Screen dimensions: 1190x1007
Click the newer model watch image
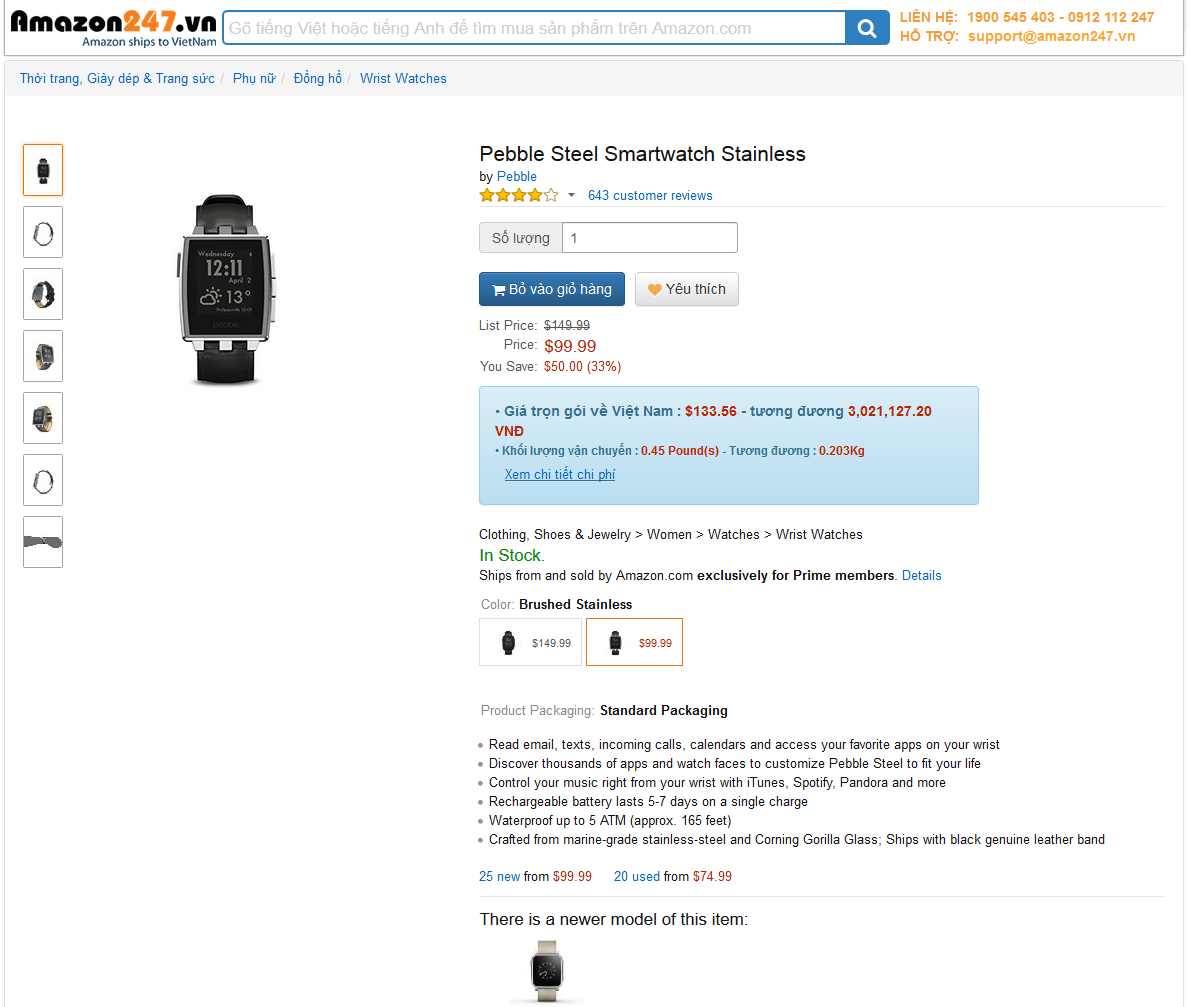point(546,970)
